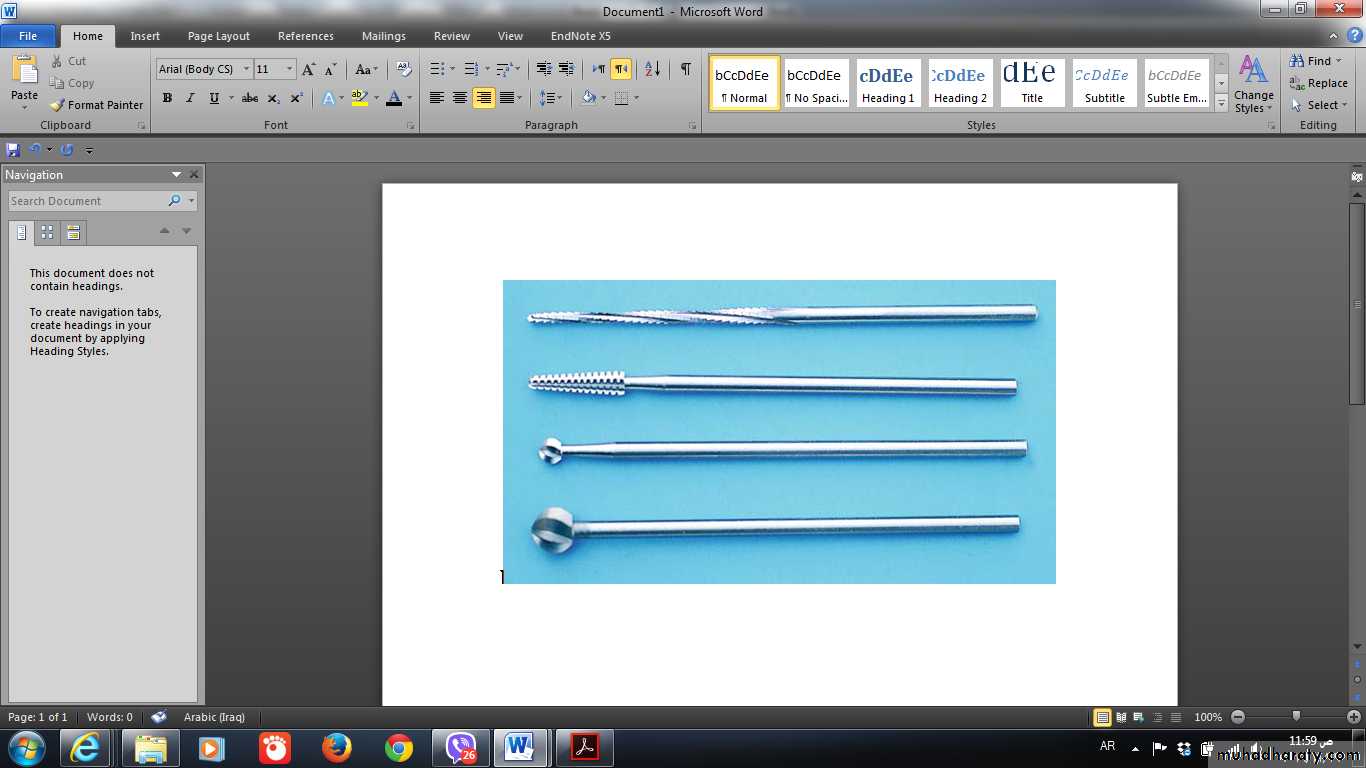Switch to the Insert tab
The image size is (1366, 768).
(x=145, y=36)
